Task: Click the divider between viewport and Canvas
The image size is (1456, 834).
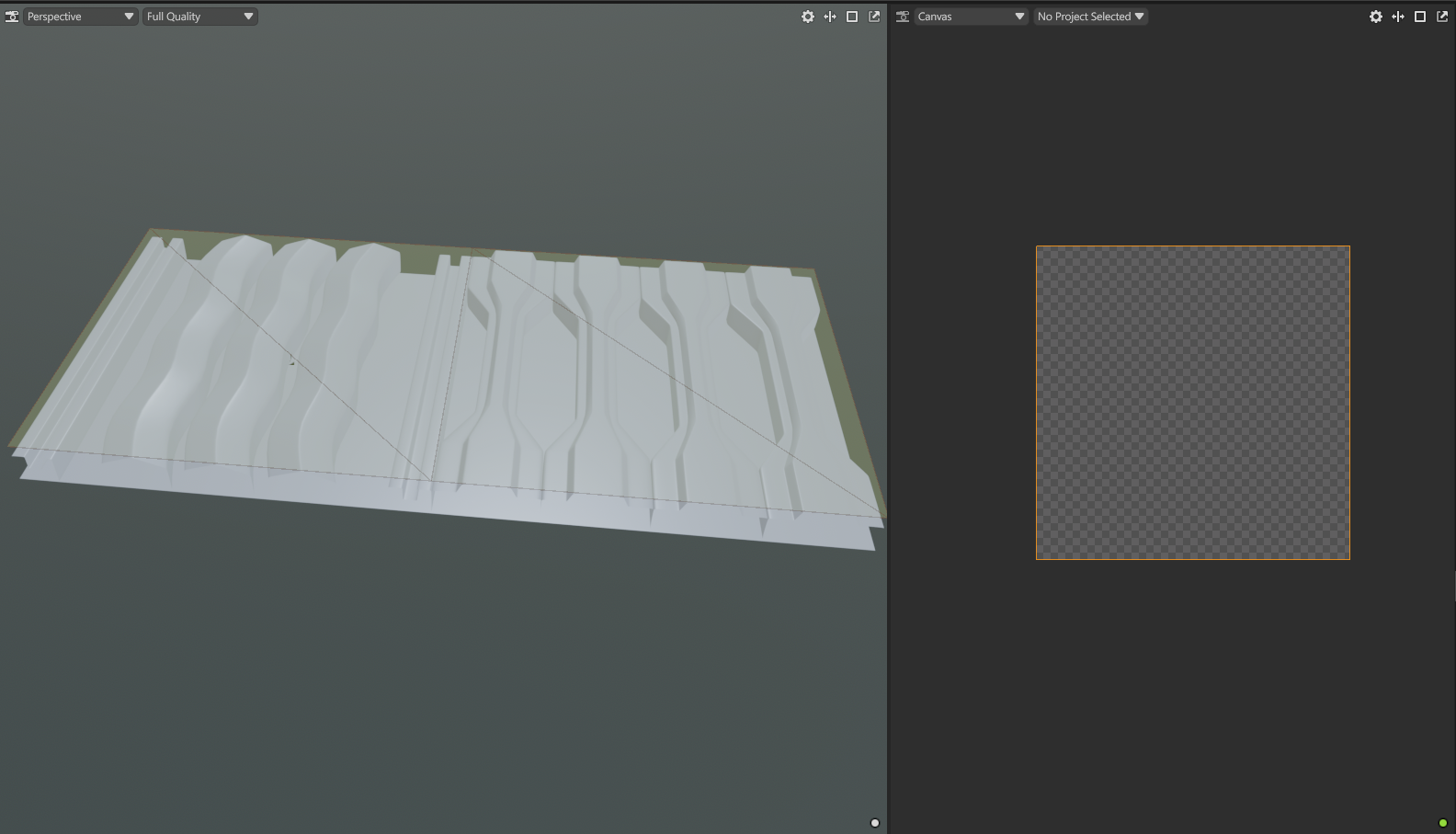Action: pos(888,414)
